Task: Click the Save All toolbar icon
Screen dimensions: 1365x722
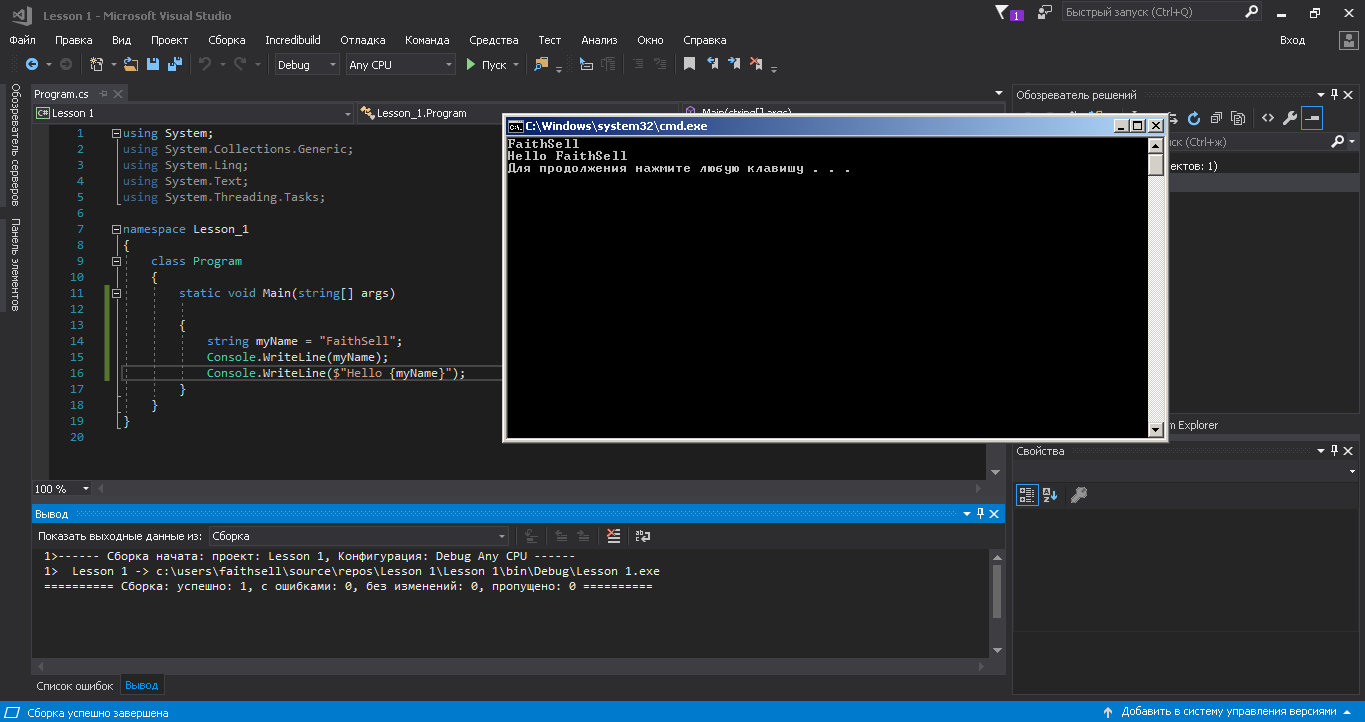Action: 174,64
